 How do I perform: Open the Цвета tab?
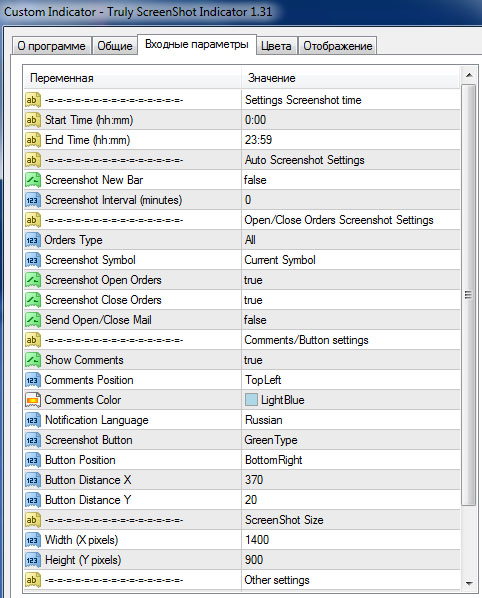click(276, 46)
